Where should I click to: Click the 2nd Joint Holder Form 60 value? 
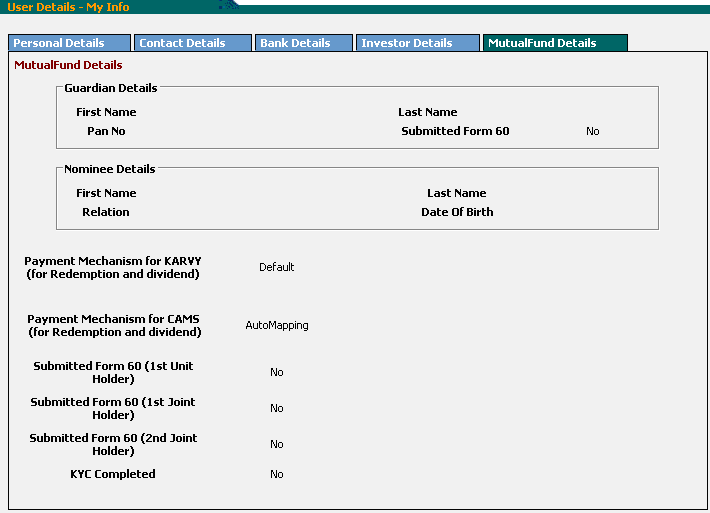click(277, 444)
